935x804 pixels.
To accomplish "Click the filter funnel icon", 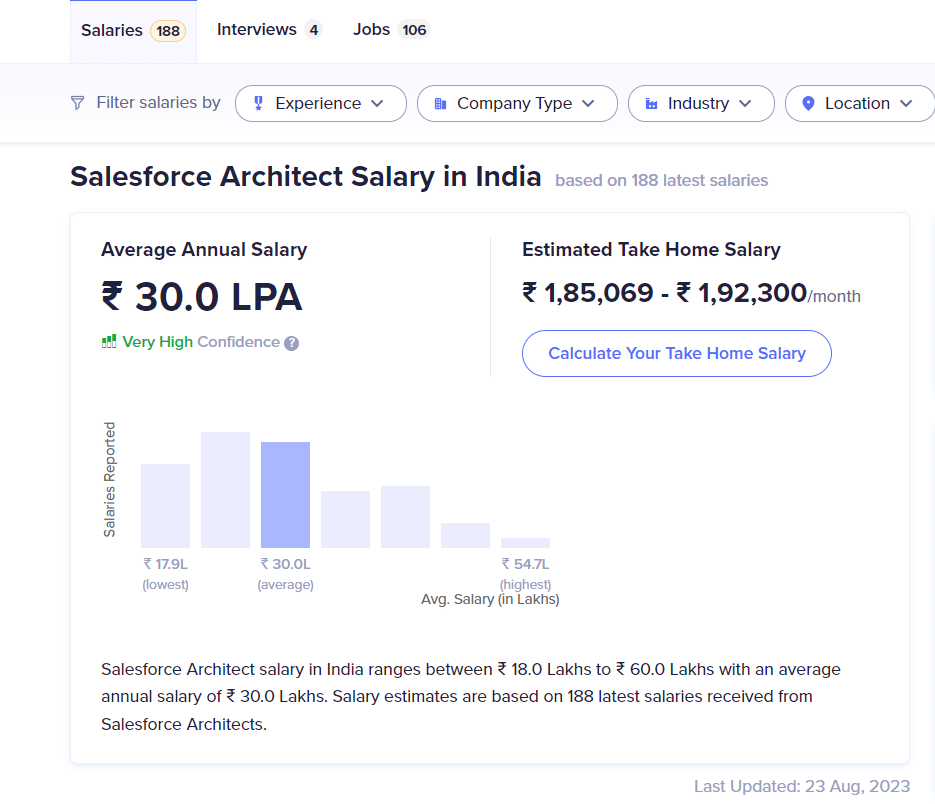I will tap(77, 102).
